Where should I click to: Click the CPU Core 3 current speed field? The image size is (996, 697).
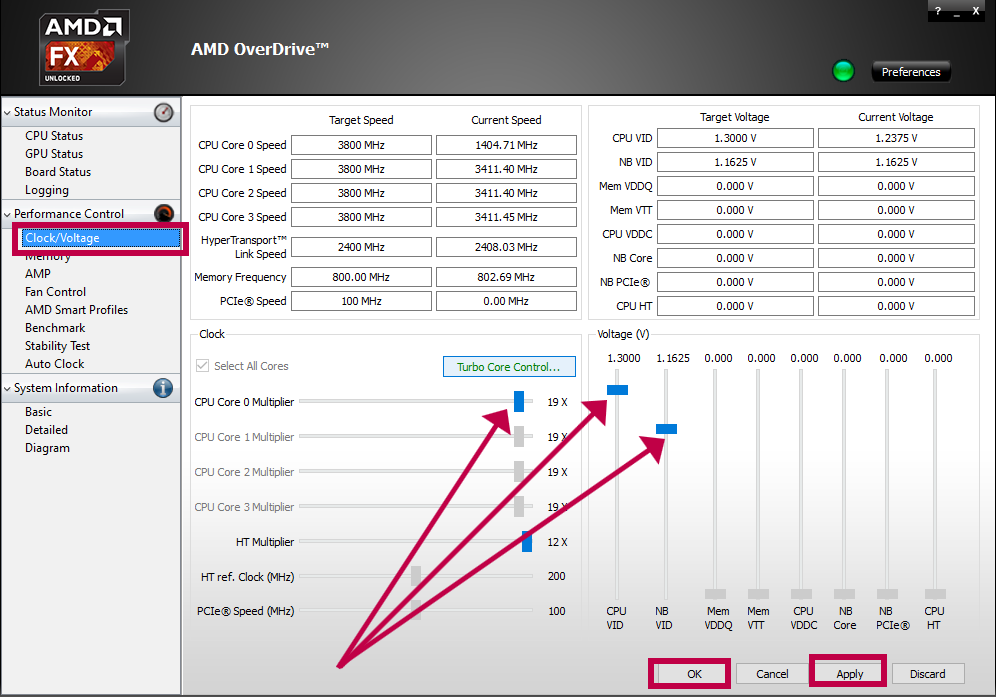pos(506,217)
